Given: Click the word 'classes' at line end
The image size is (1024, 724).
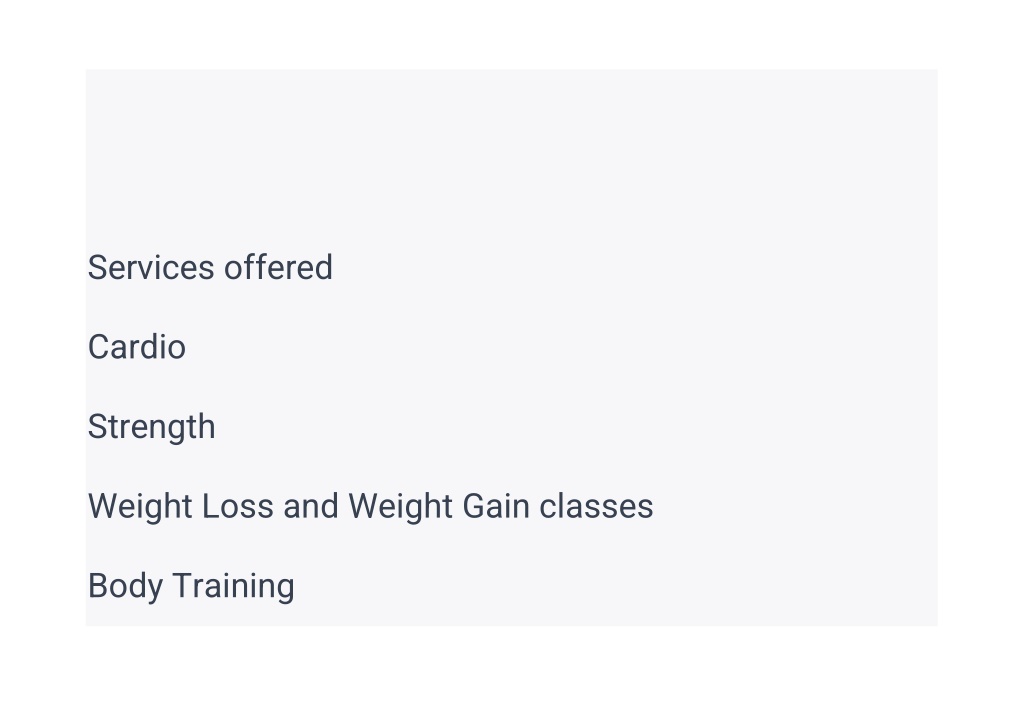Looking at the screenshot, I should pos(596,506).
